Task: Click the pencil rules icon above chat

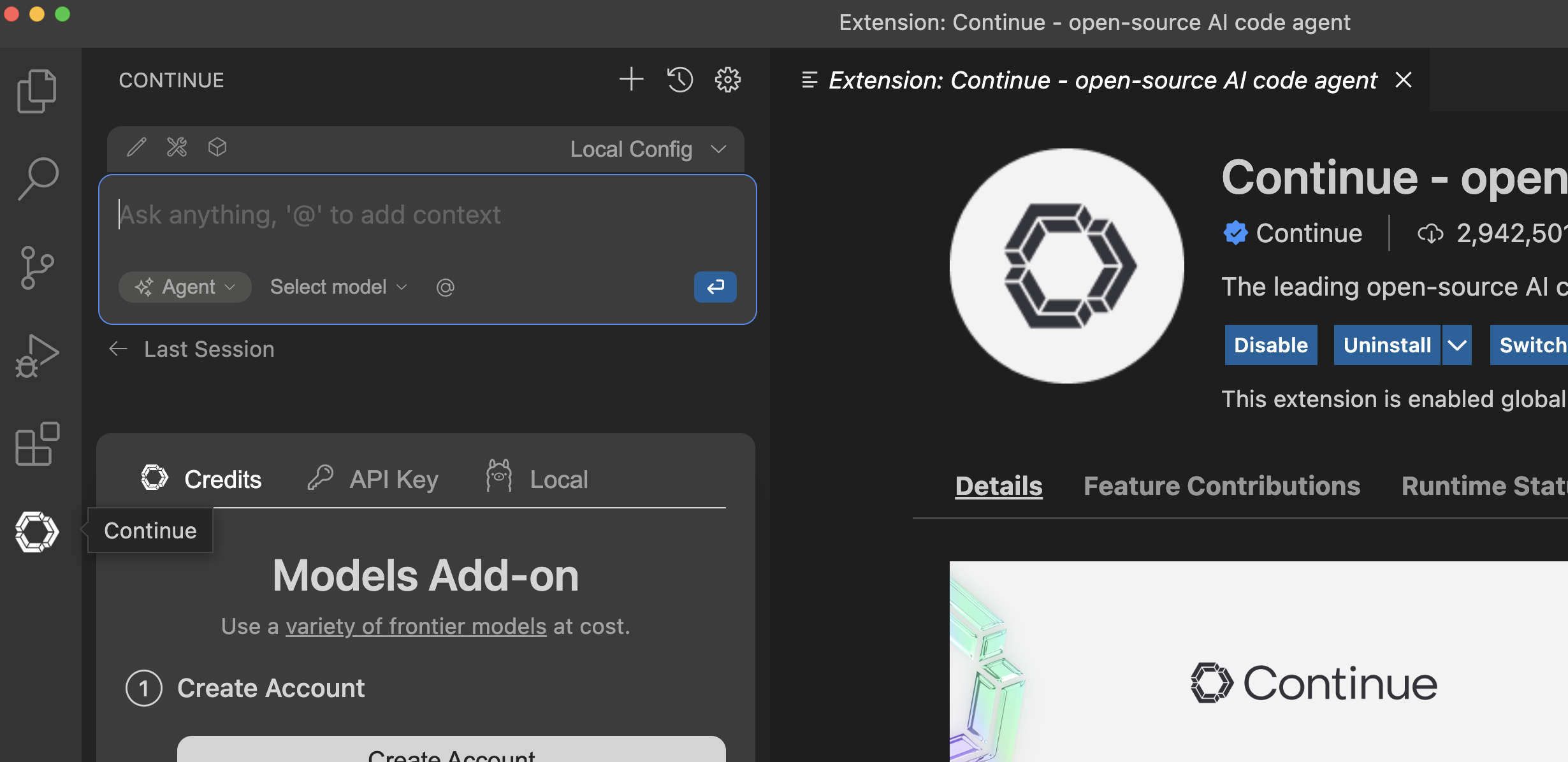Action: point(136,147)
